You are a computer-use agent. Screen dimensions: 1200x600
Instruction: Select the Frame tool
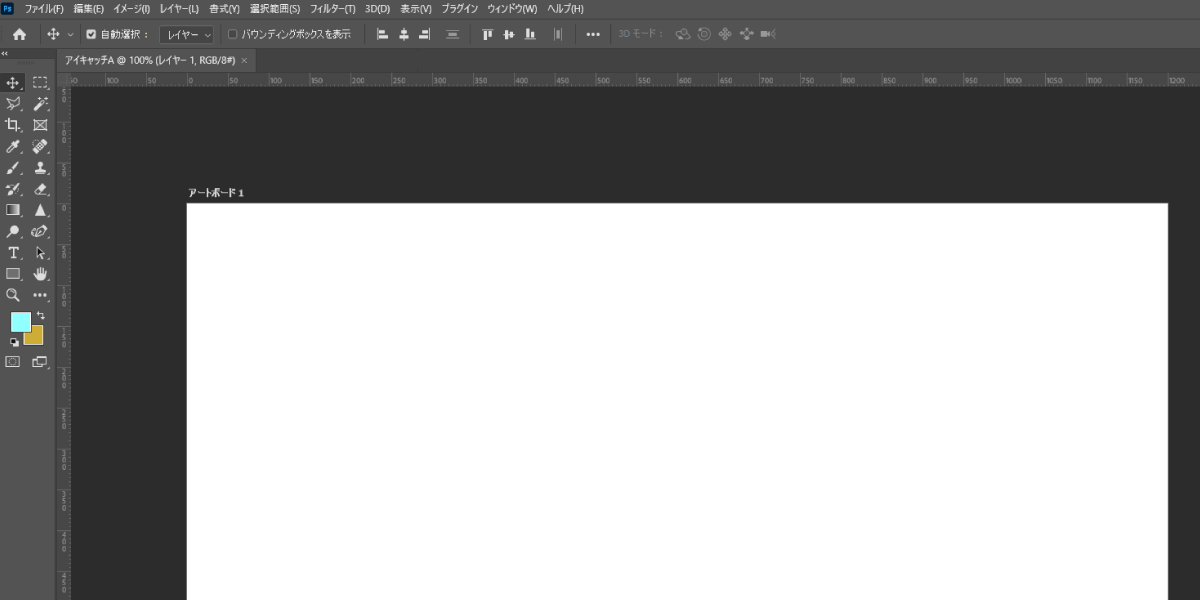[40, 125]
